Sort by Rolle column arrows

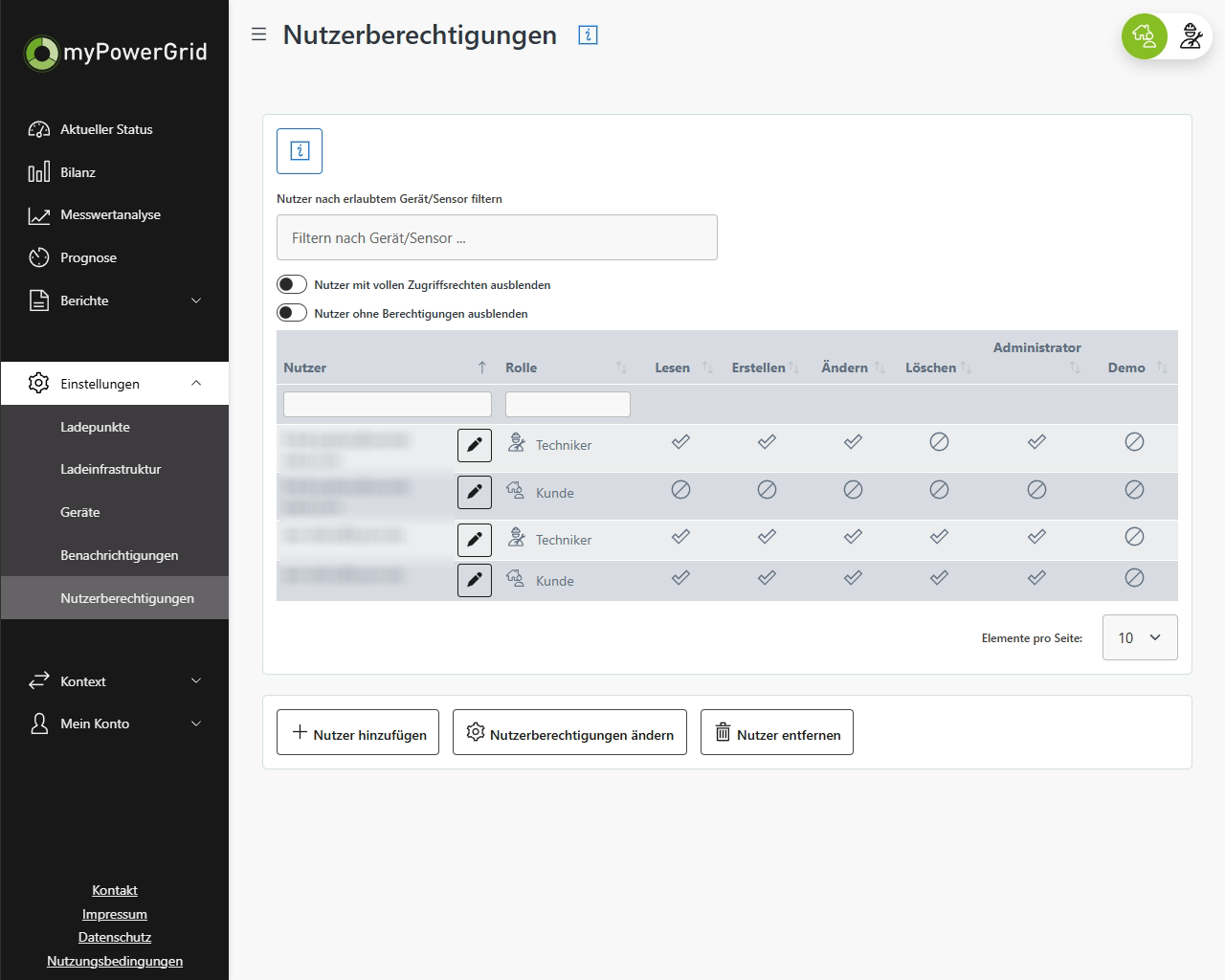pyautogui.click(x=621, y=367)
